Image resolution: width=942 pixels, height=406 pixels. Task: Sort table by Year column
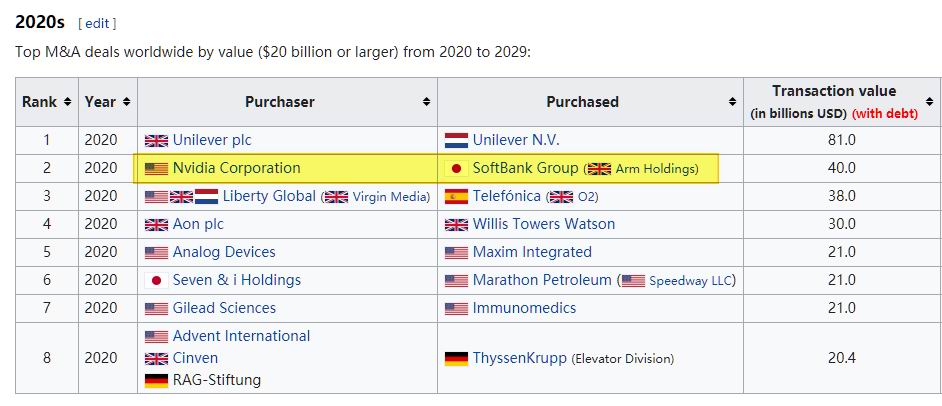tap(127, 102)
